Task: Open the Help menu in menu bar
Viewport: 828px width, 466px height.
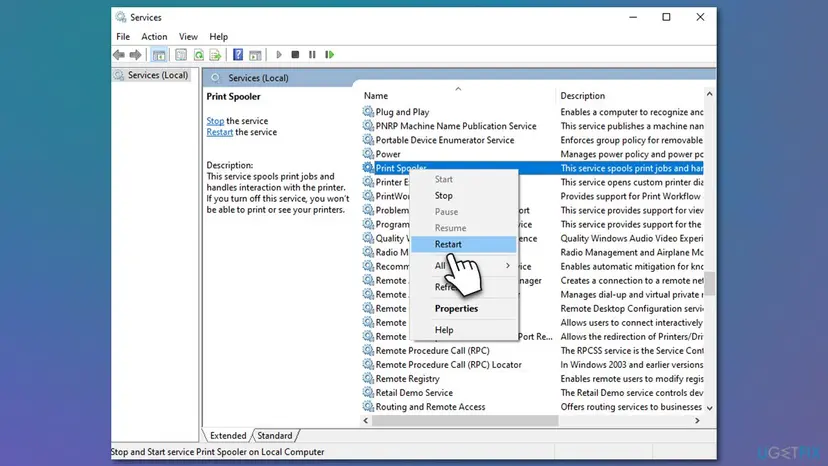Action: pos(219,36)
